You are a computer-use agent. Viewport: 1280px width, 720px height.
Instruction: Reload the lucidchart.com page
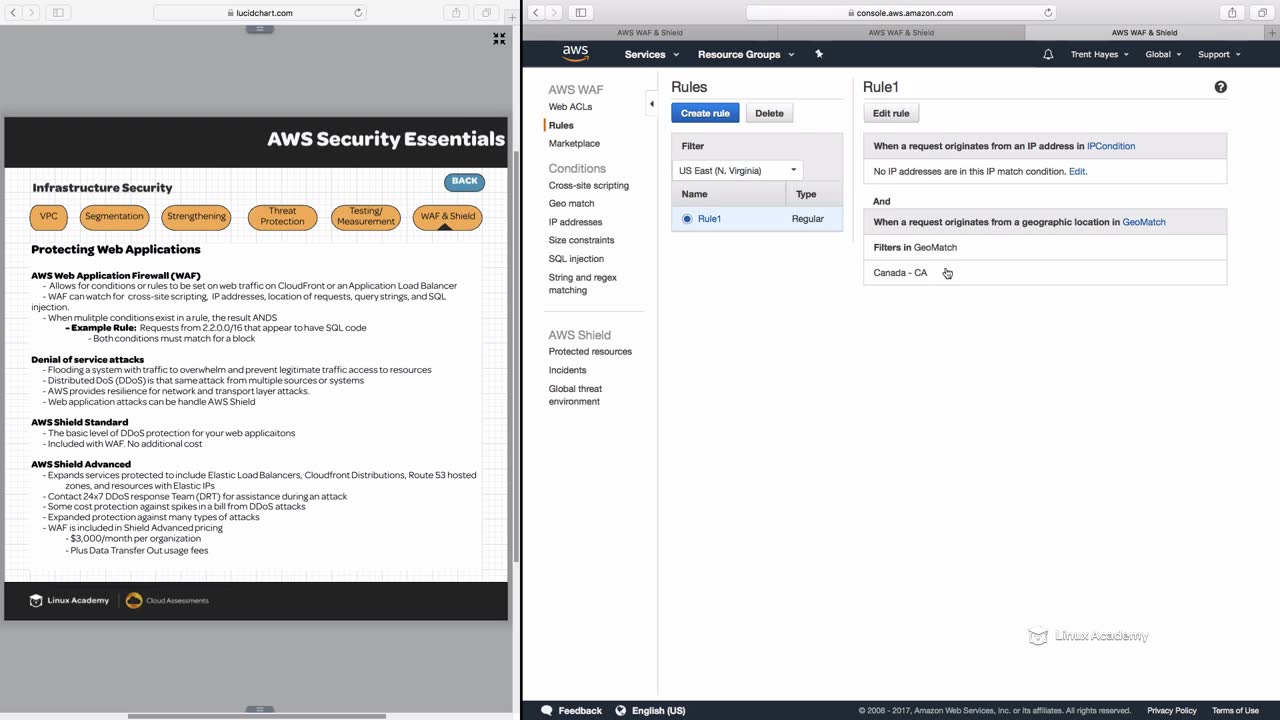coord(358,13)
